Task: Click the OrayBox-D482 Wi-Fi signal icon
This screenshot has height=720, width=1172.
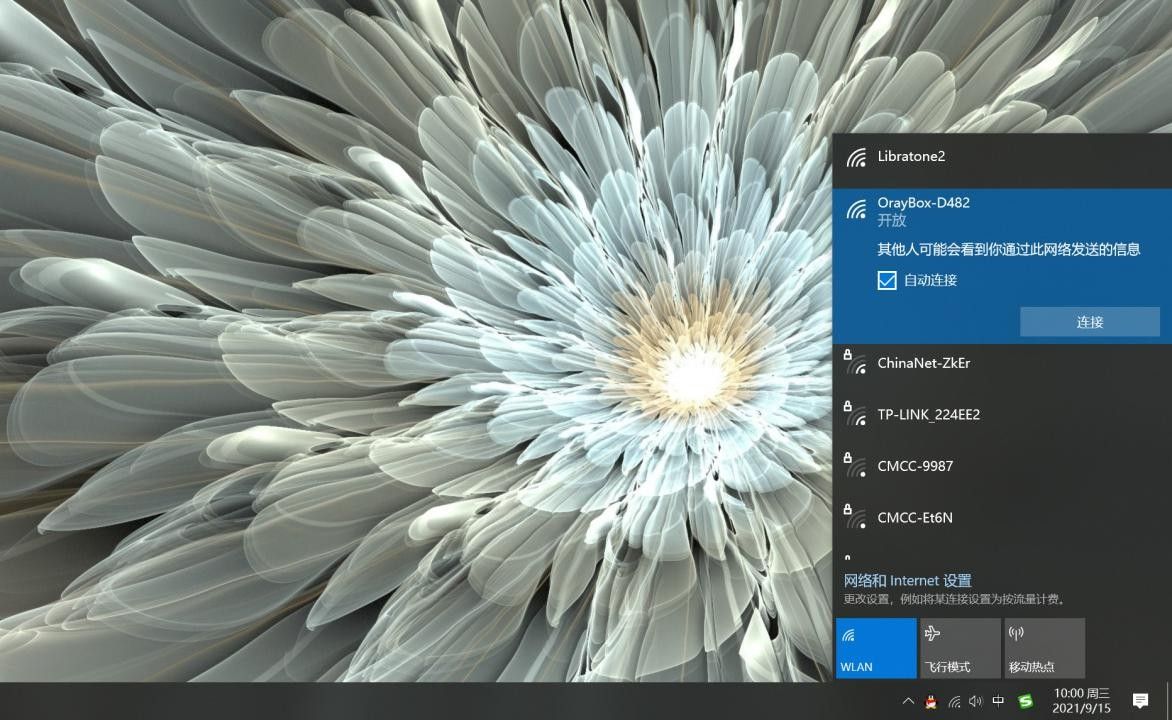Action: pos(857,209)
